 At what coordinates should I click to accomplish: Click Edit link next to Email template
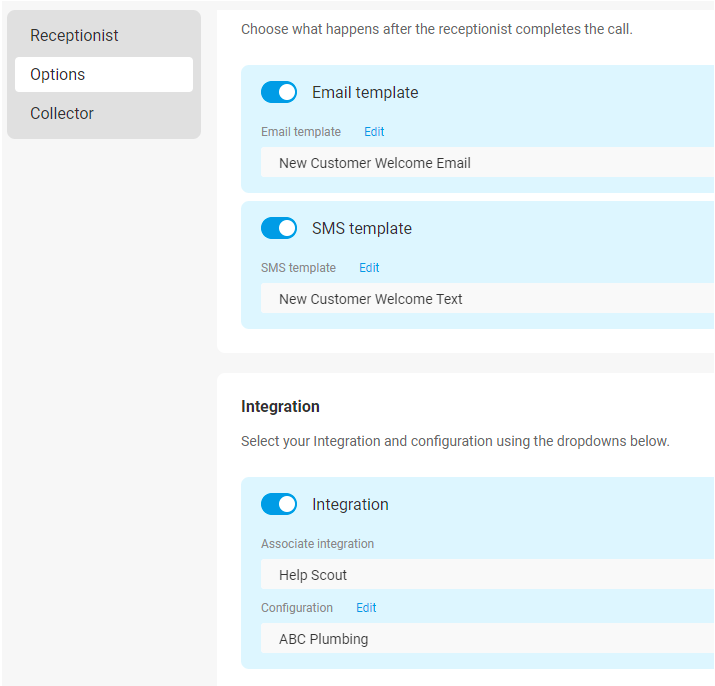click(x=374, y=132)
